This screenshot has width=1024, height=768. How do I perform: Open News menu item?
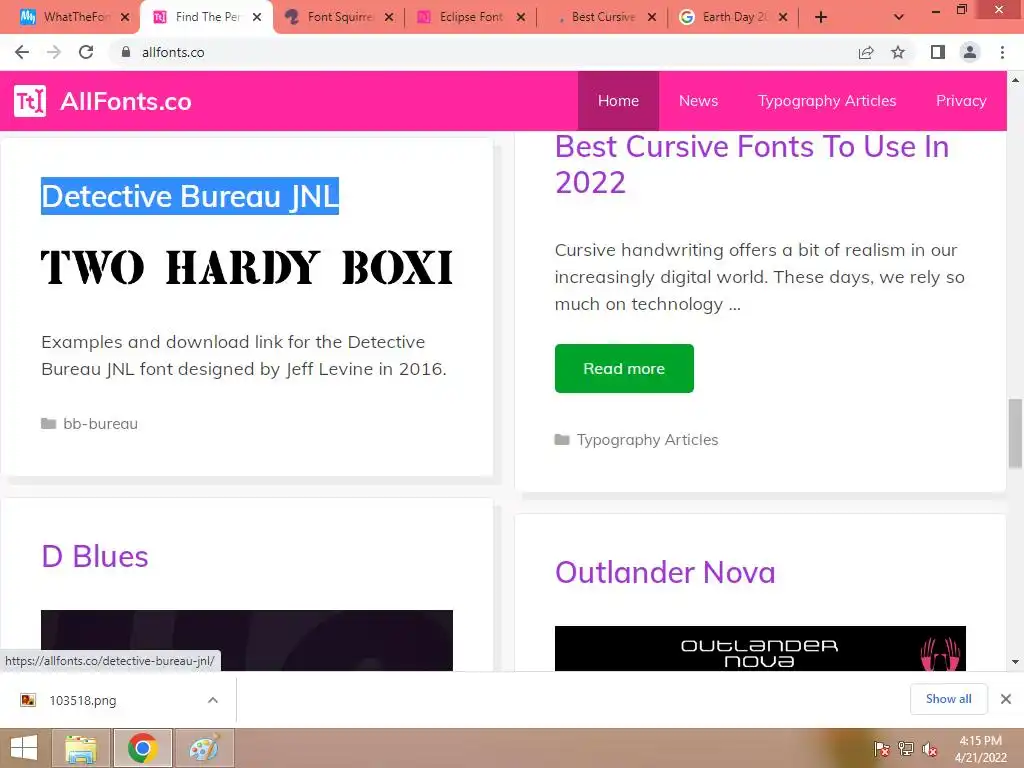pos(698,101)
